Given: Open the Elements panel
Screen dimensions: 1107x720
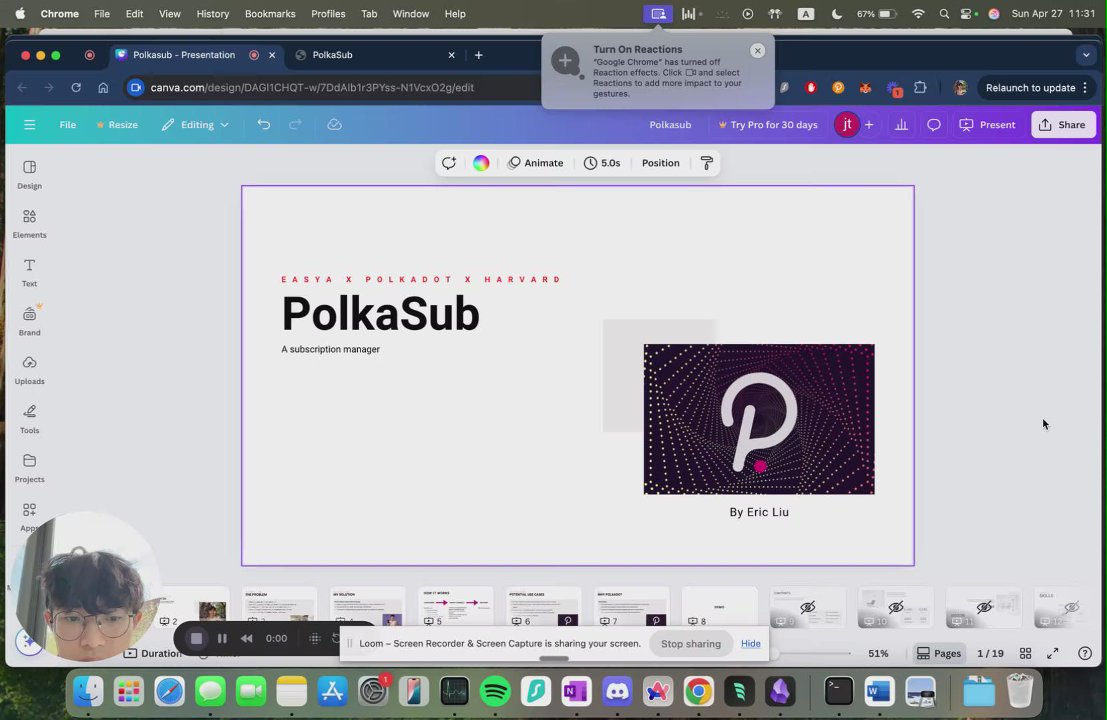Looking at the screenshot, I should (x=29, y=224).
